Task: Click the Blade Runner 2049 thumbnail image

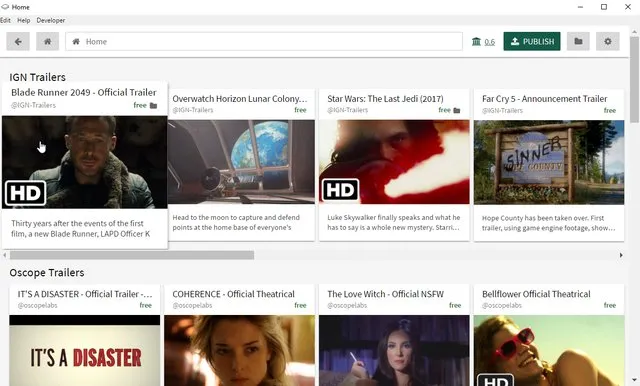Action: pyautogui.click(x=84, y=162)
